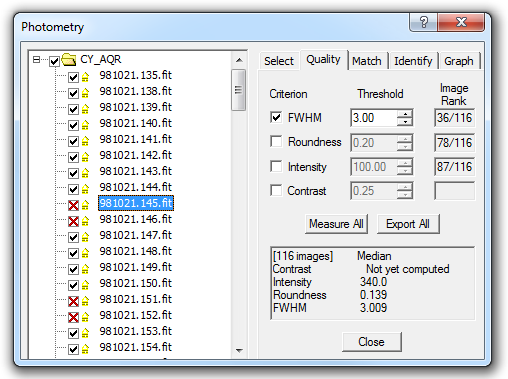Click the image icon beside 981021.150.fit

85,285
